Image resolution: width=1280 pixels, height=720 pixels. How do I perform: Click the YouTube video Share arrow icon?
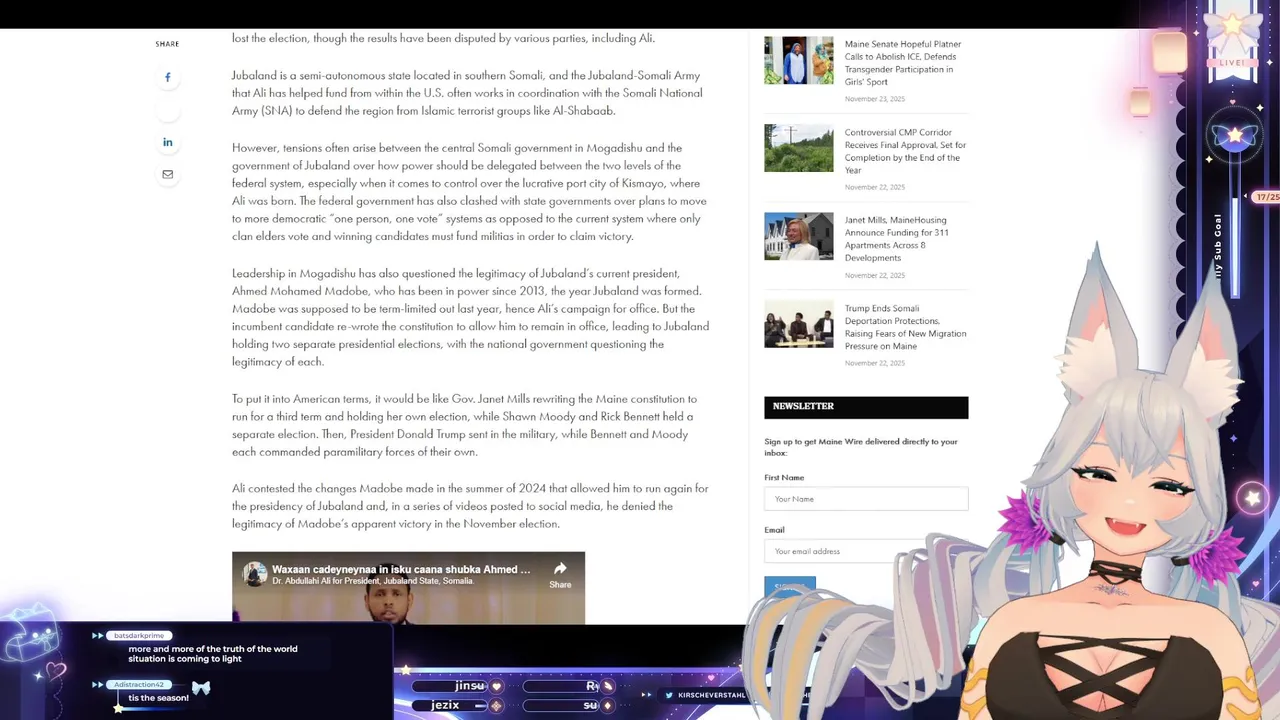pyautogui.click(x=560, y=569)
